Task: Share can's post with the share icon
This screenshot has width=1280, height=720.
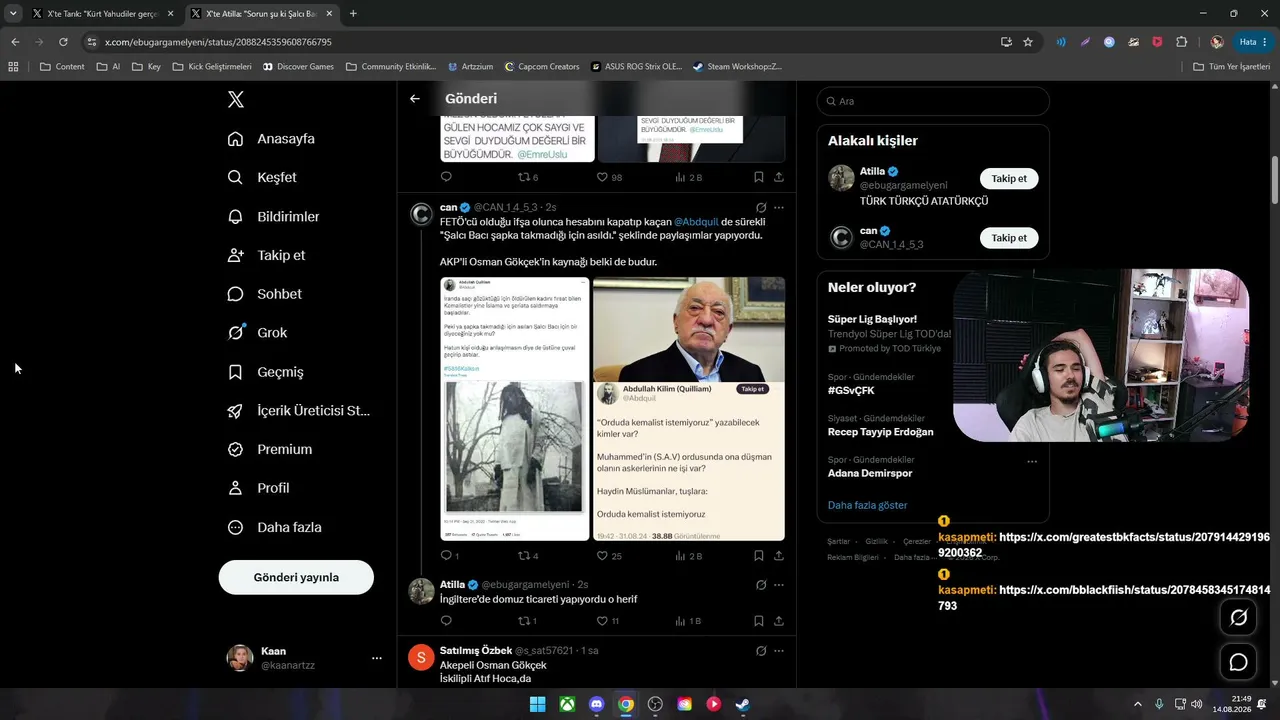Action: click(x=779, y=556)
